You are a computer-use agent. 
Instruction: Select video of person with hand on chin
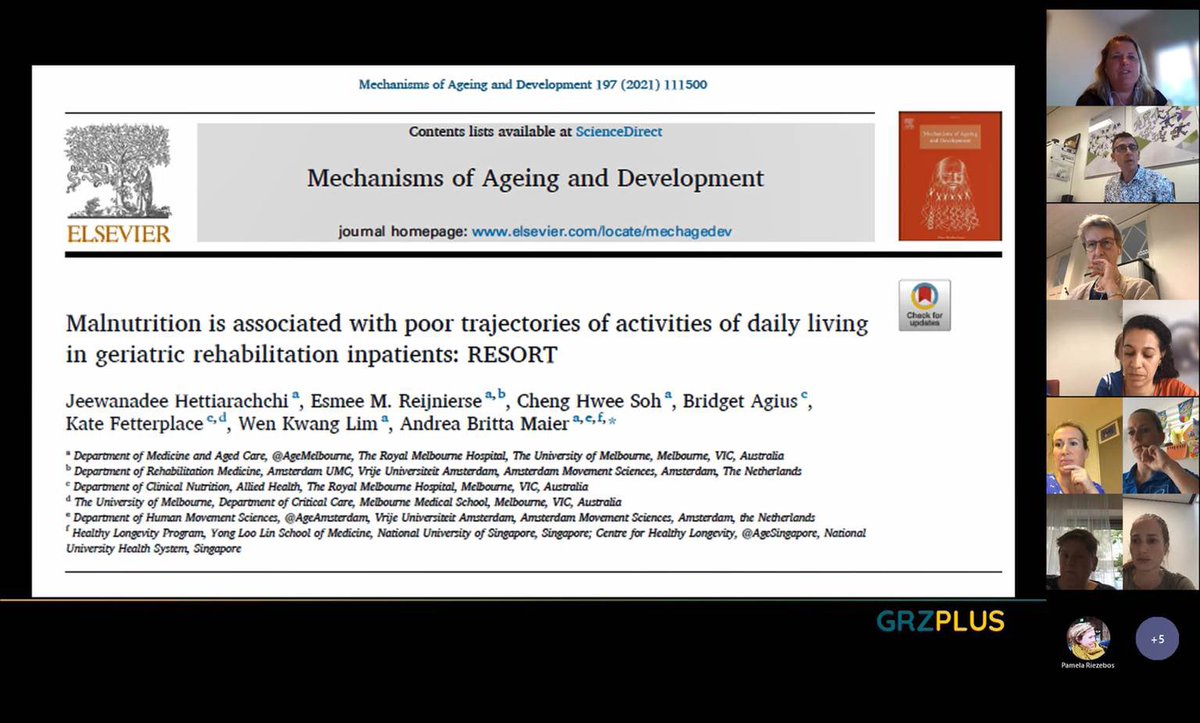click(x=1122, y=252)
